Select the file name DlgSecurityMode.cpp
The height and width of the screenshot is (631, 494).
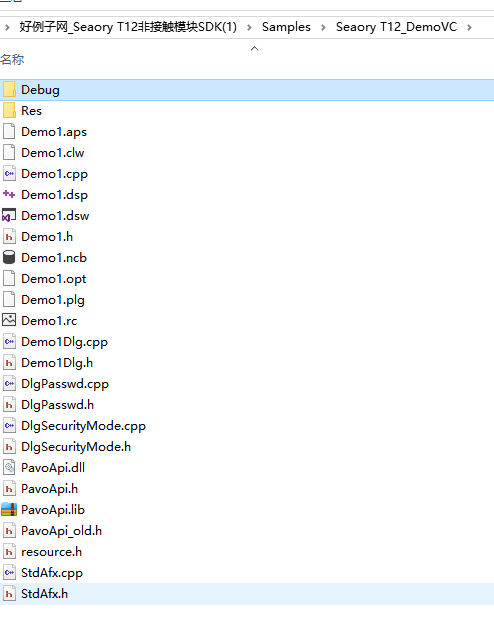pyautogui.click(x=83, y=426)
